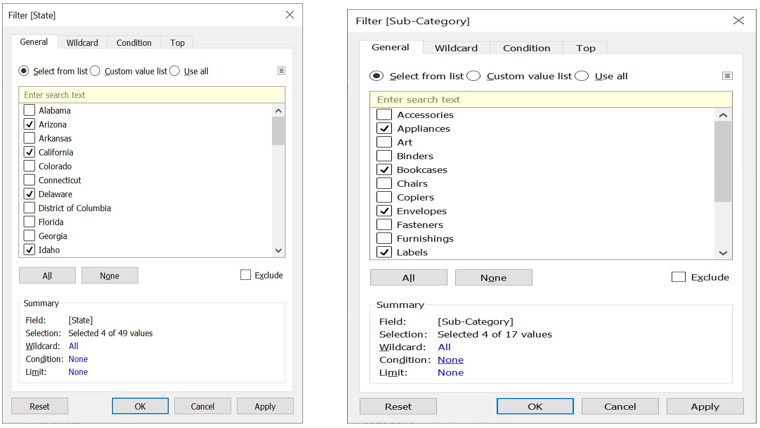Check the Arkansas checkbox

click(30, 138)
